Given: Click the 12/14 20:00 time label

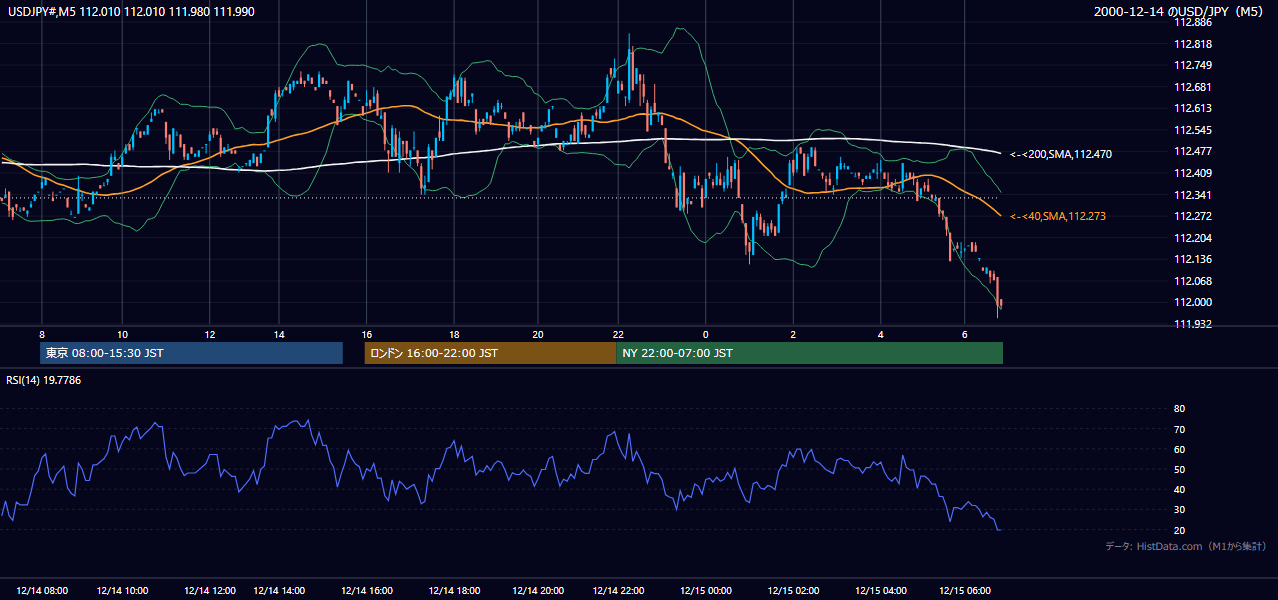Looking at the screenshot, I should point(538,590).
